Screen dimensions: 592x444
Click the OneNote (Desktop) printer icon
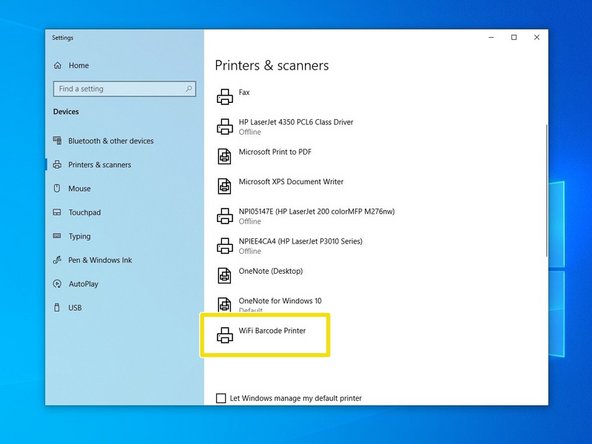tap(225, 275)
